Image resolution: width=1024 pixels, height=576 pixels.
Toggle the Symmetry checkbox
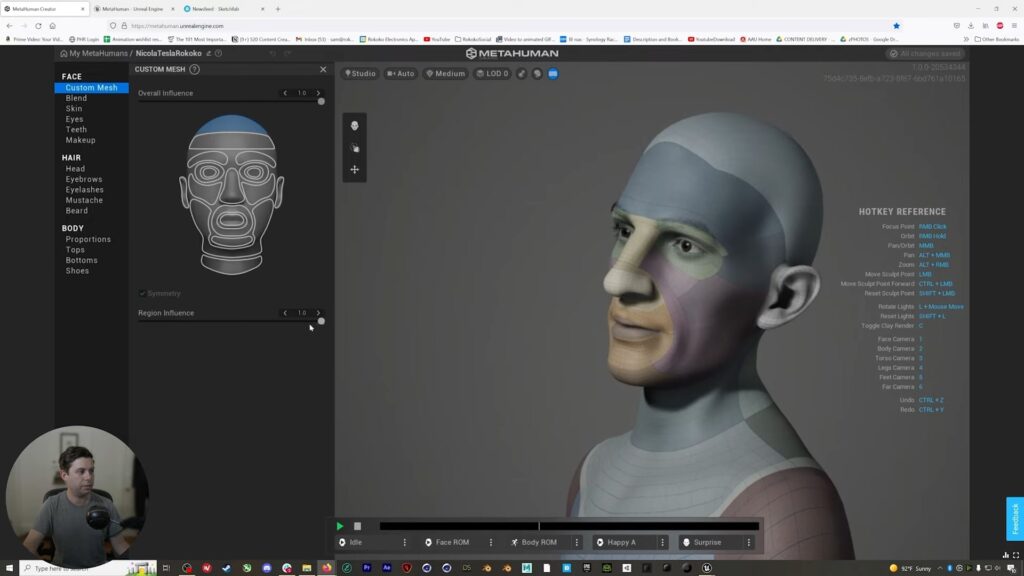pos(143,293)
